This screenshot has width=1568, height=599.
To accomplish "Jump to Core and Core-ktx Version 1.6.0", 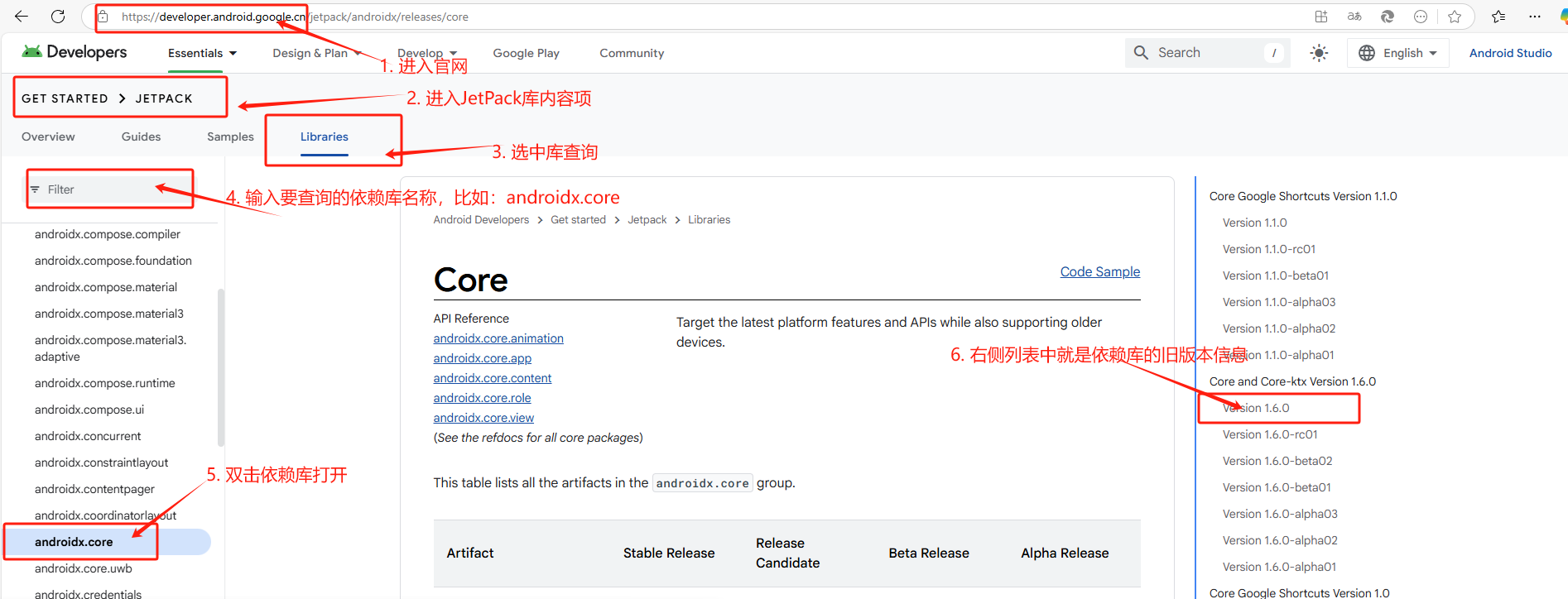I will [x=1292, y=381].
